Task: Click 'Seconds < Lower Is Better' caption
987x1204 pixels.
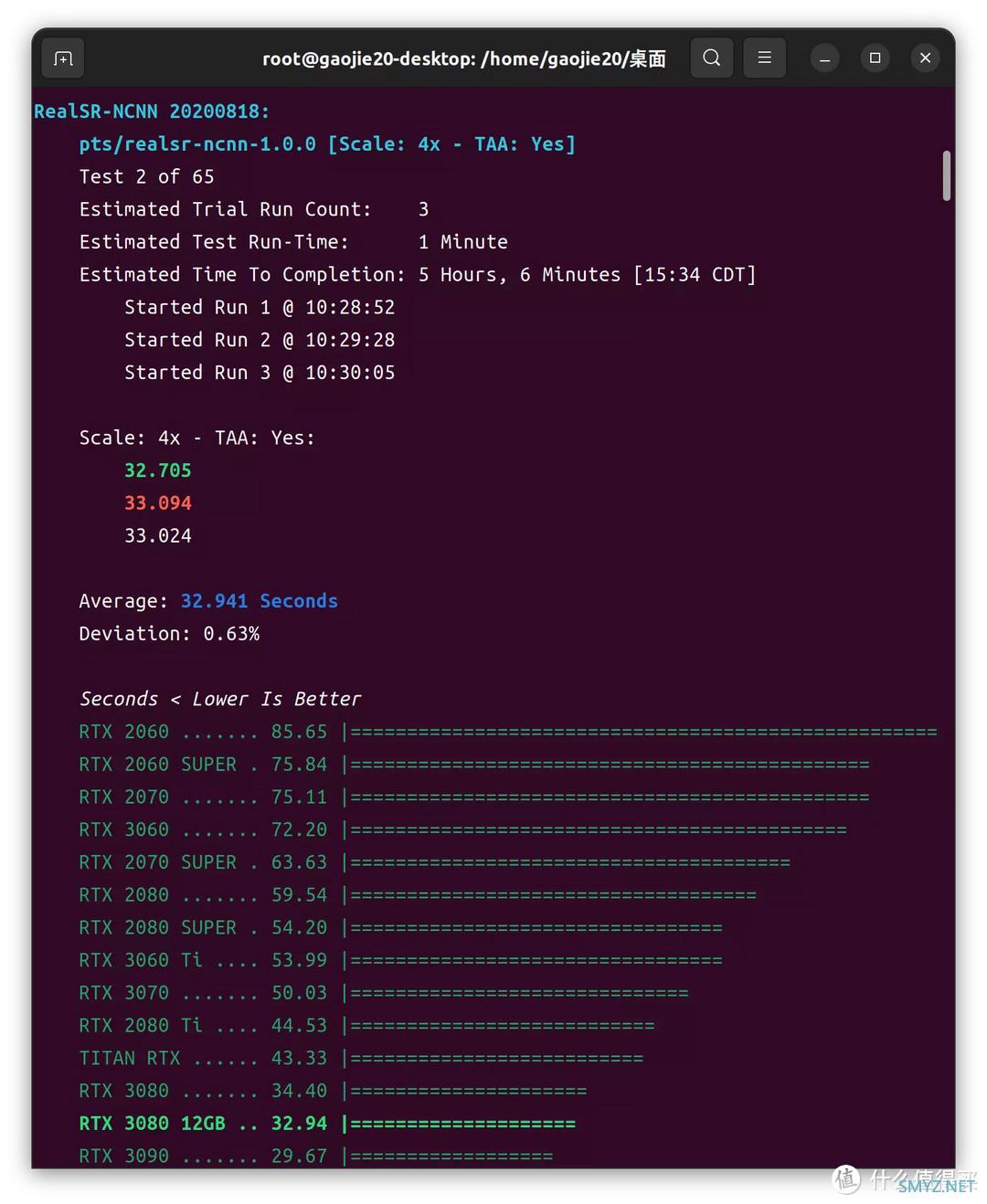Action: [x=220, y=699]
